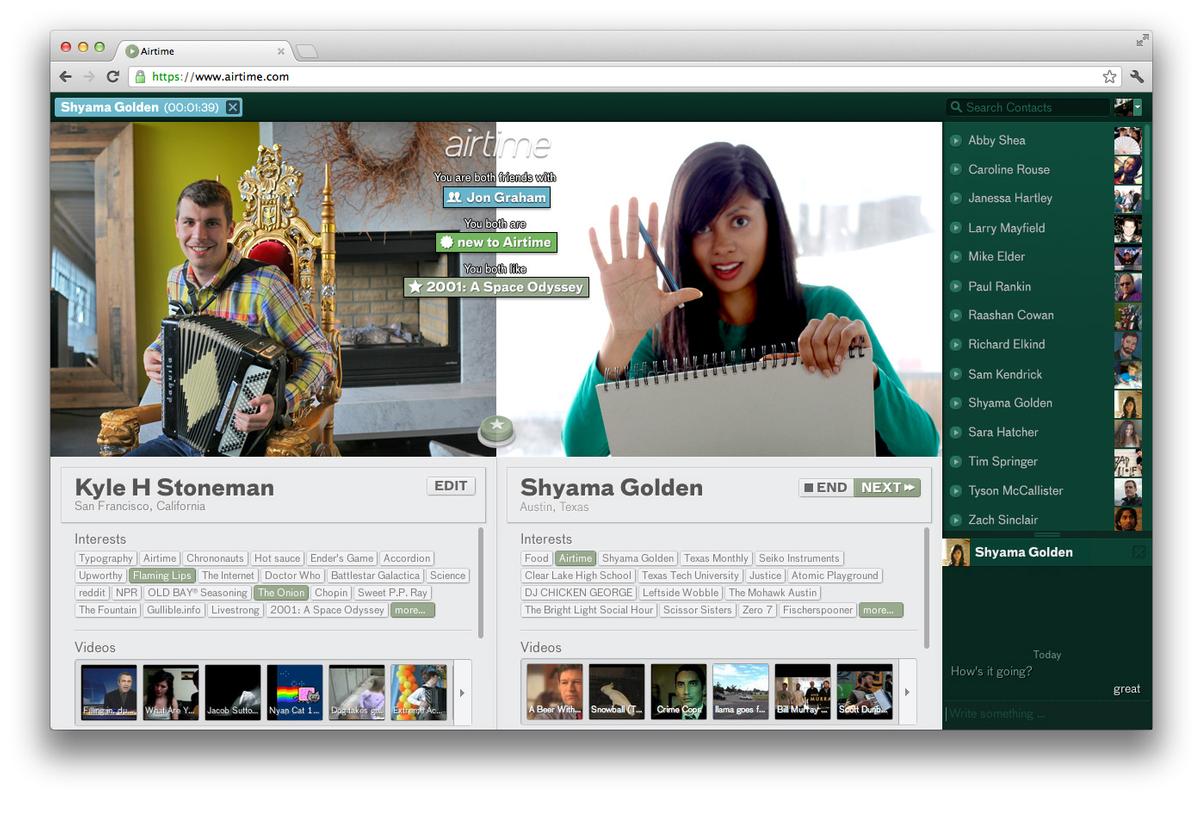Screen dimensions: 1200x818
Task: Open Zach Sinclair's contact avatar
Action: [1128, 519]
